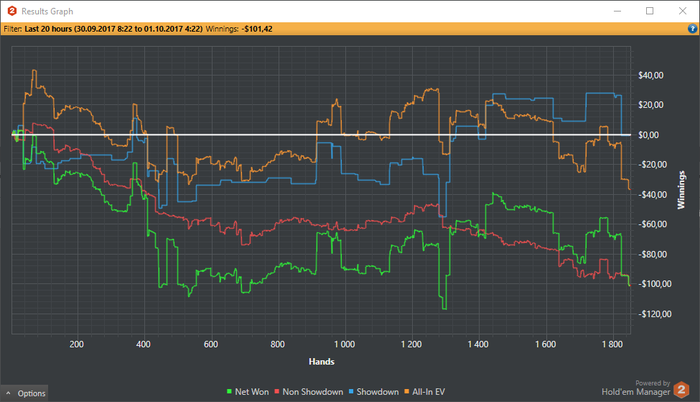Image resolution: width=700 pixels, height=402 pixels.
Task: Click the 1 400 hands axis label
Action: coord(478,344)
